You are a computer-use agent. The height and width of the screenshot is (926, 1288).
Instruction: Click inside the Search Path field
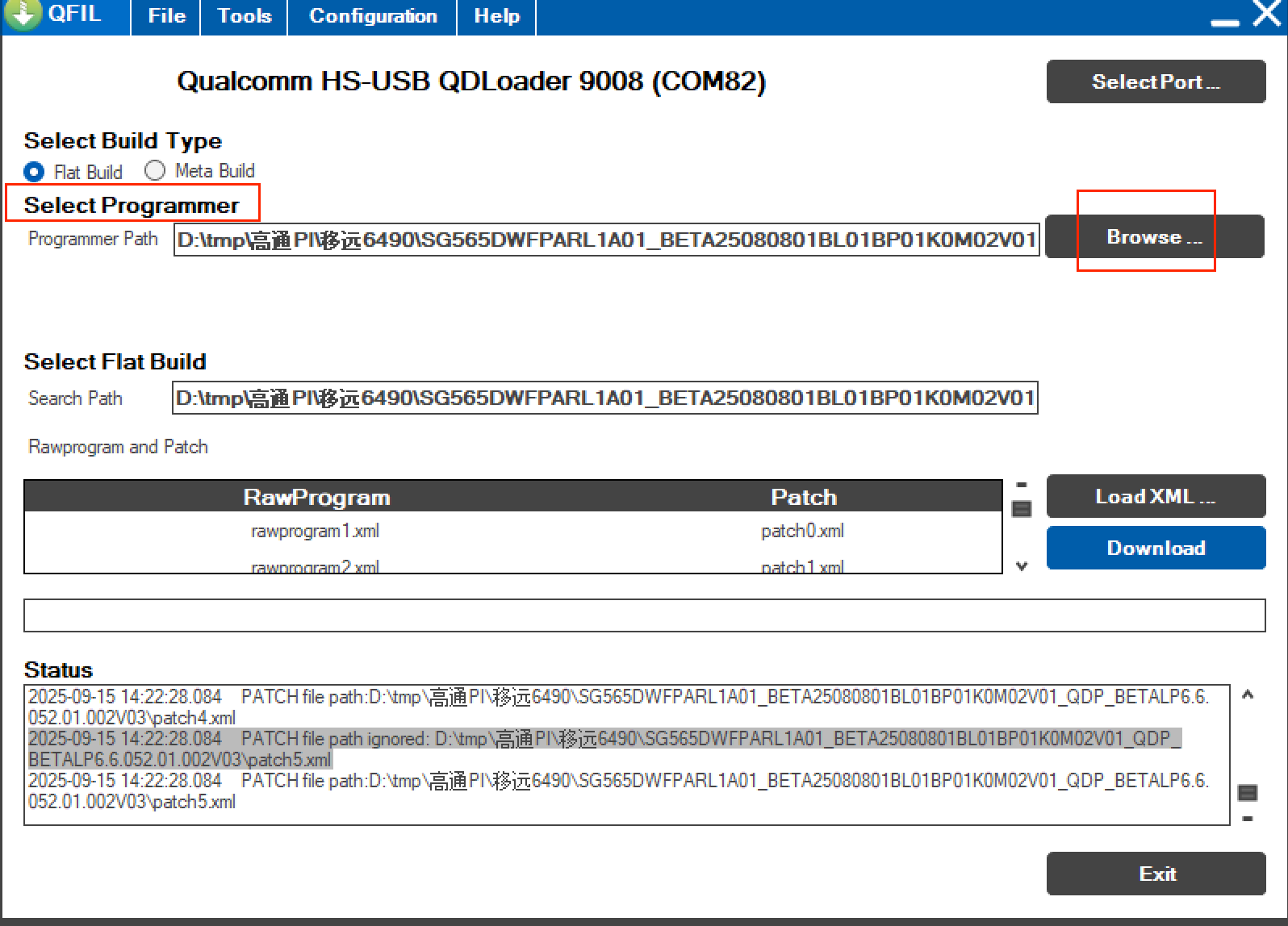(x=604, y=398)
